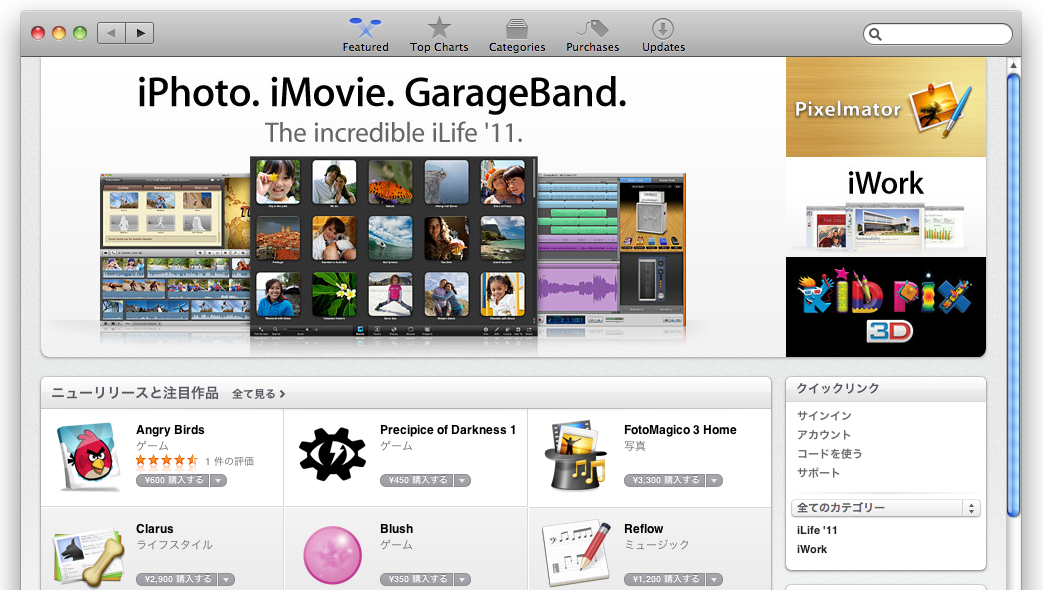Expand the Clarus buy options arrow
1043x590 pixels.
coord(226,579)
